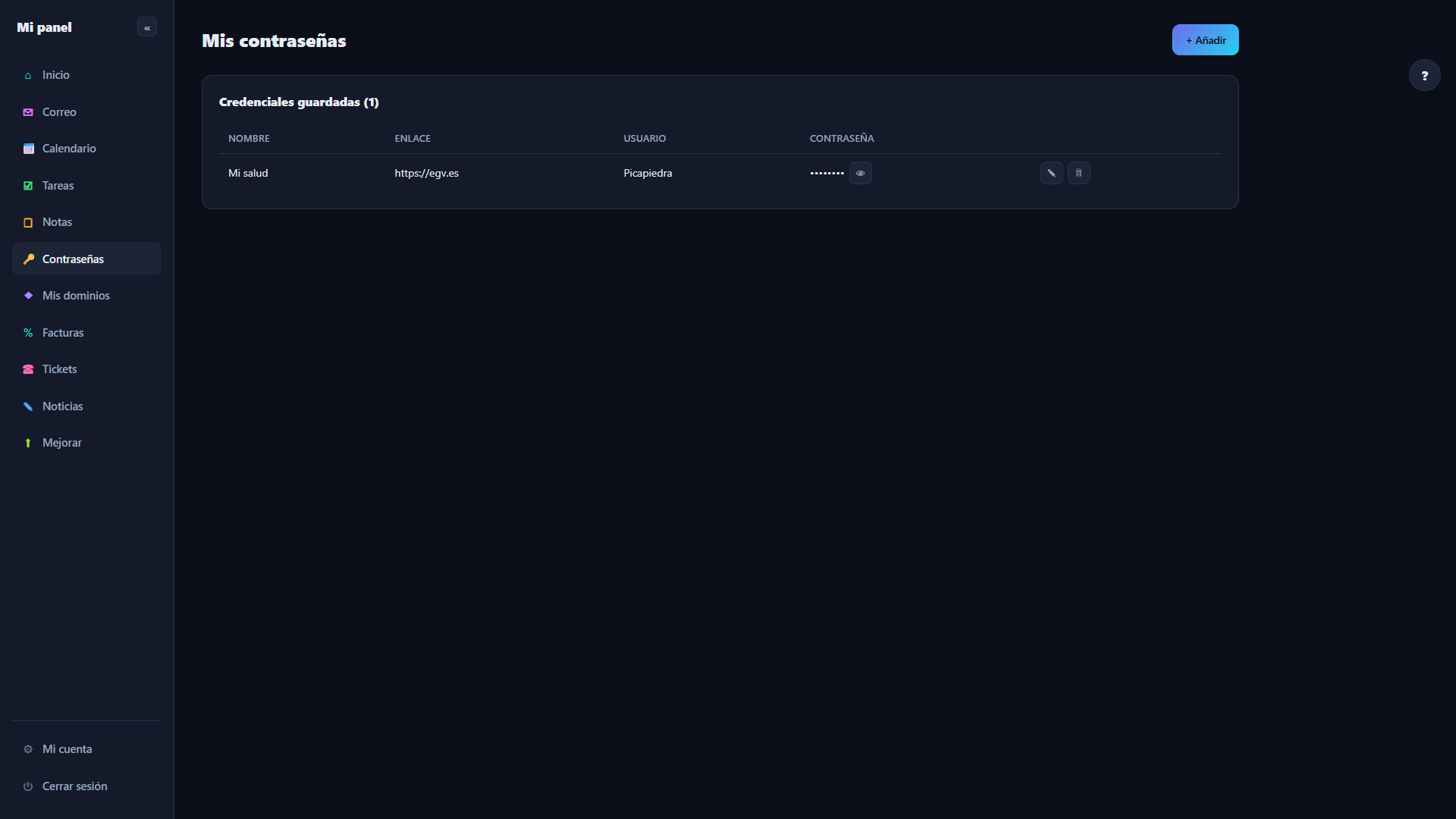Viewport: 1456px width, 819px height.
Task: Navigate to Mis dominios
Action: (x=86, y=296)
